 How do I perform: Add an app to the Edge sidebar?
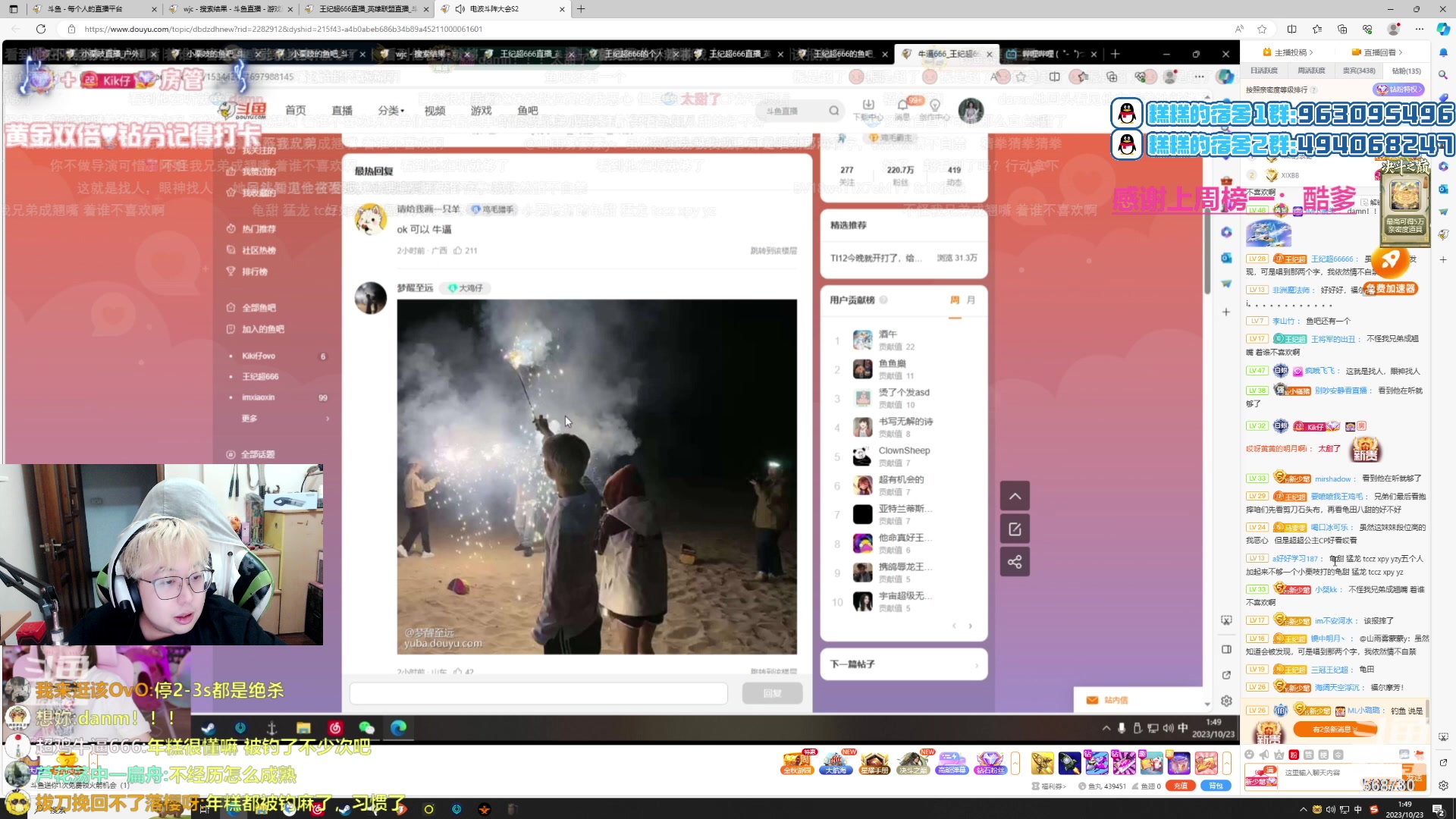(x=1443, y=259)
